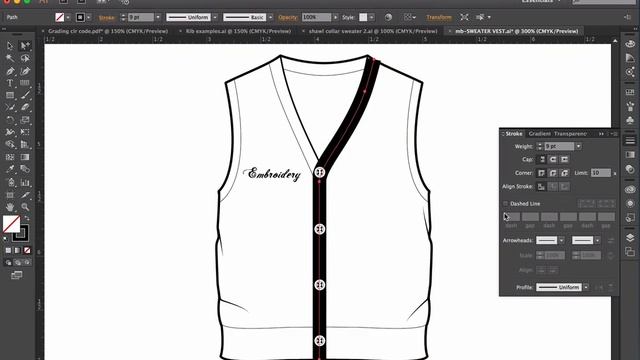Swap fill and stroke arrows
The image size is (640, 360).
[27, 218]
